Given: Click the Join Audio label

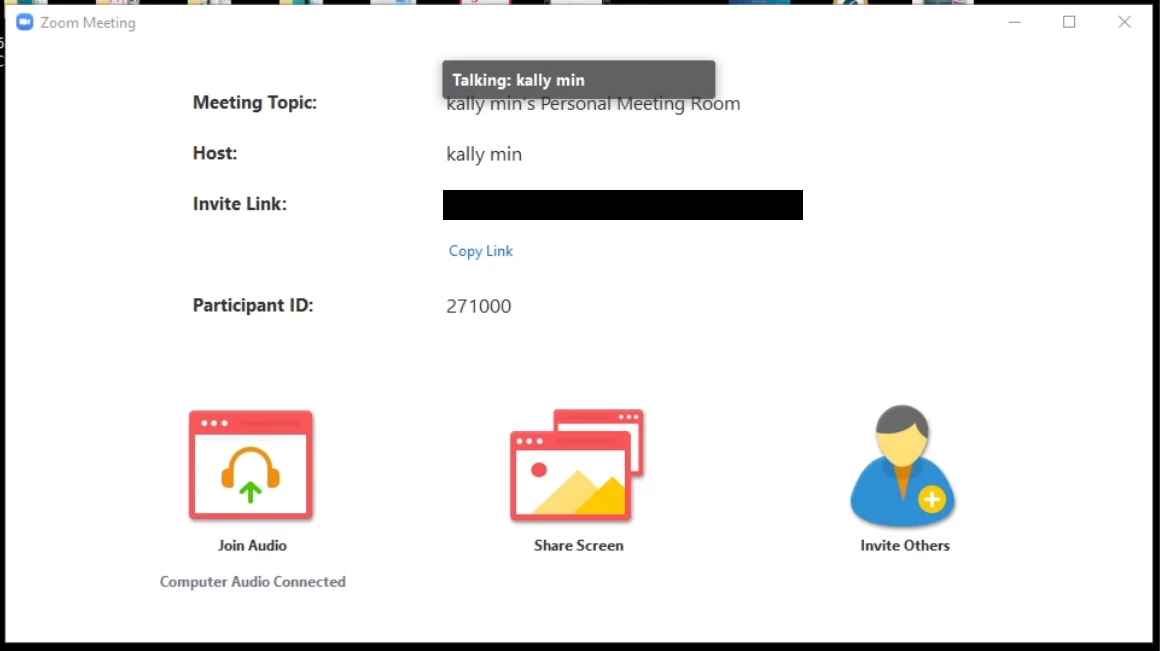Looking at the screenshot, I should tap(252, 545).
